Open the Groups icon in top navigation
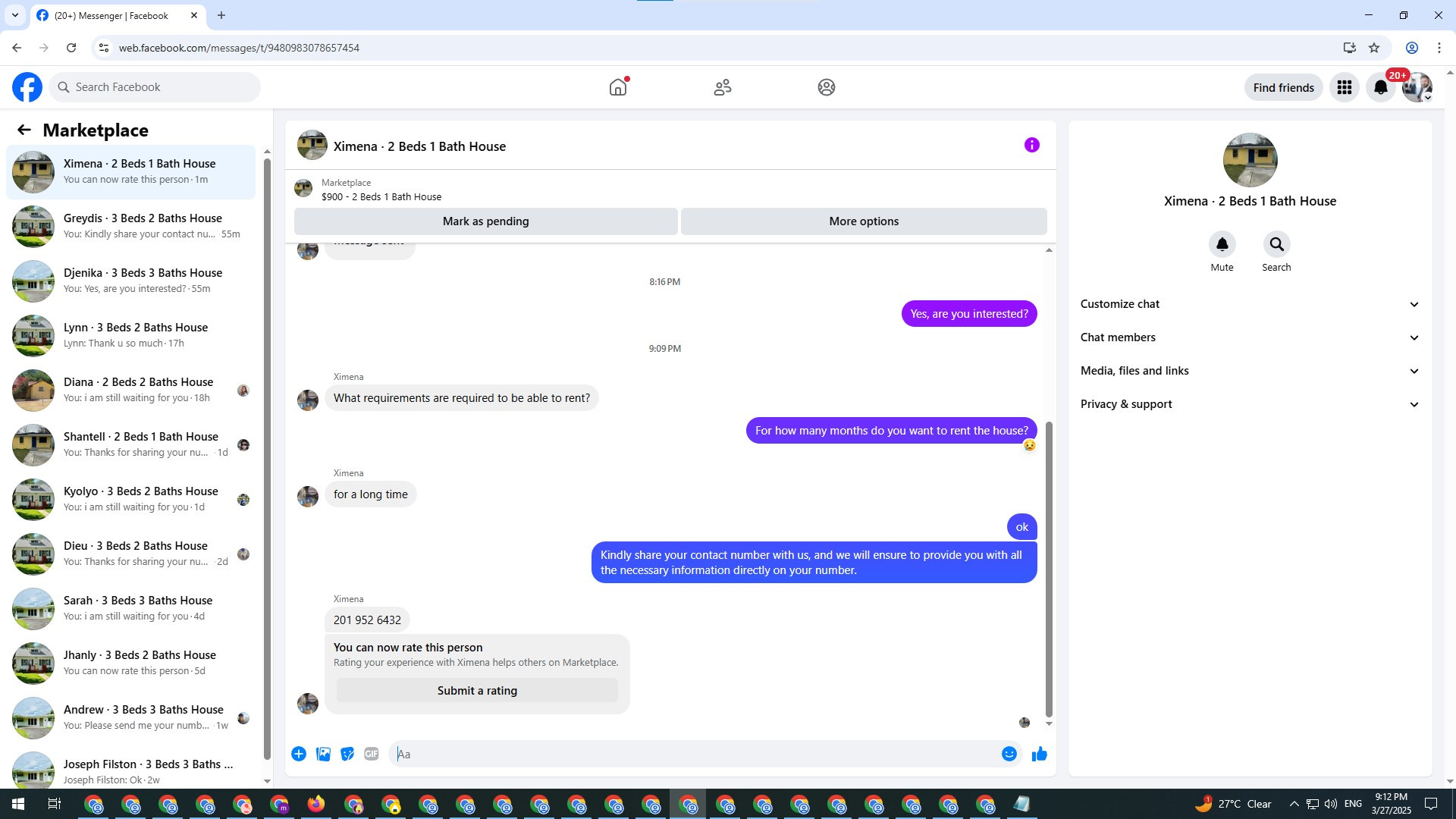The width and height of the screenshot is (1456, 819). (827, 87)
